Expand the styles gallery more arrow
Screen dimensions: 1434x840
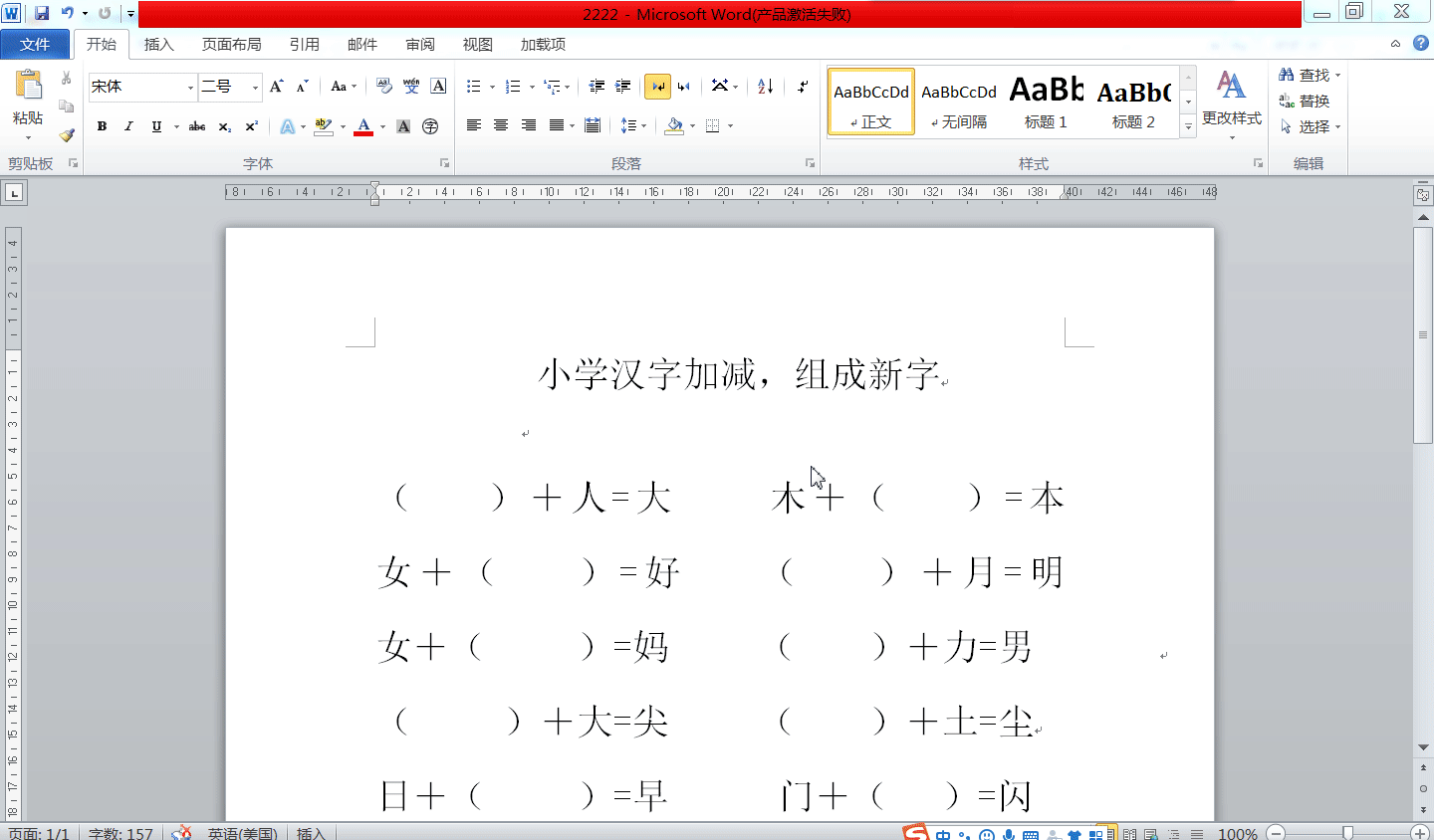(x=1188, y=126)
